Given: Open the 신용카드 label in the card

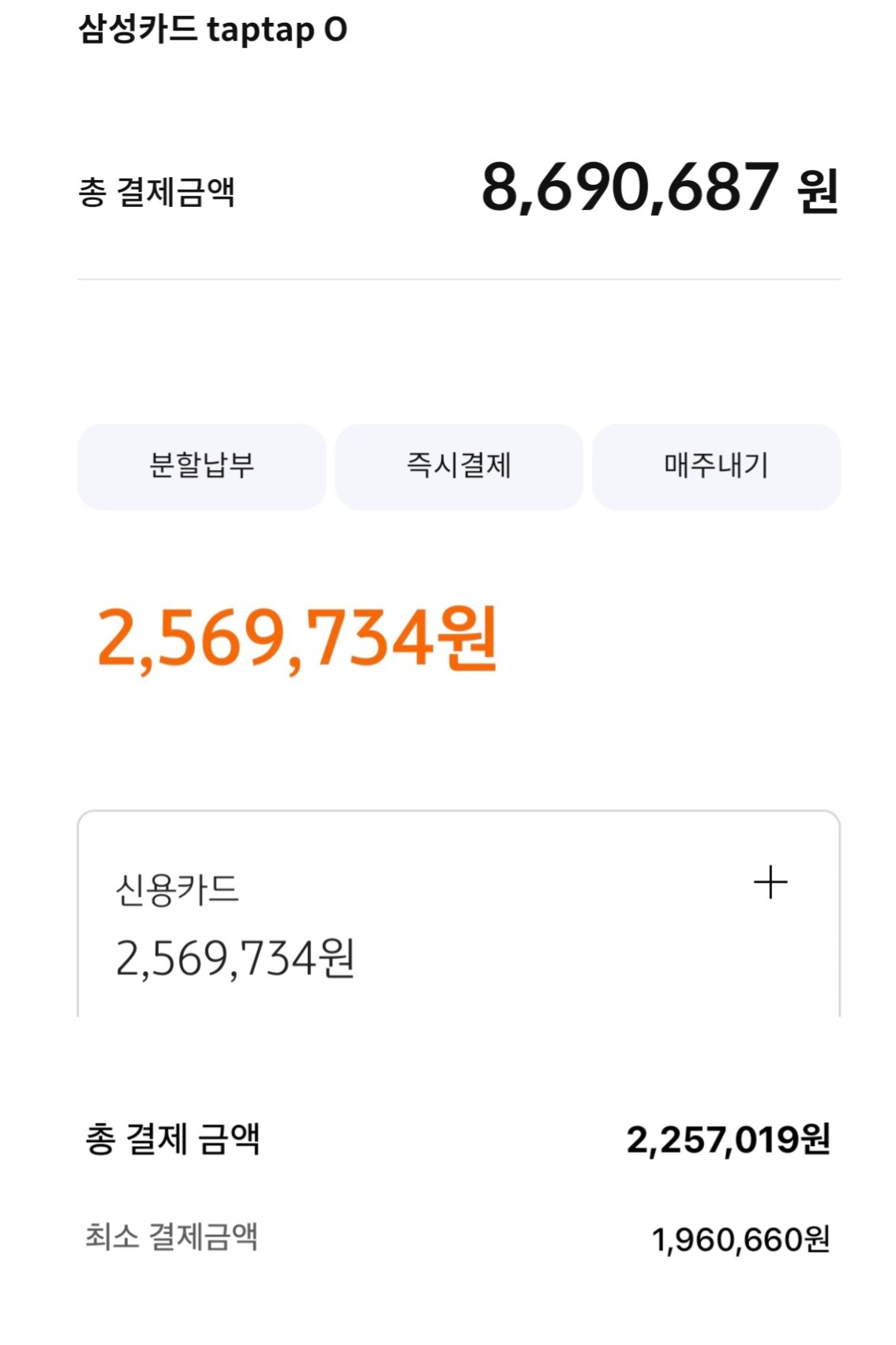Looking at the screenshot, I should tap(177, 890).
